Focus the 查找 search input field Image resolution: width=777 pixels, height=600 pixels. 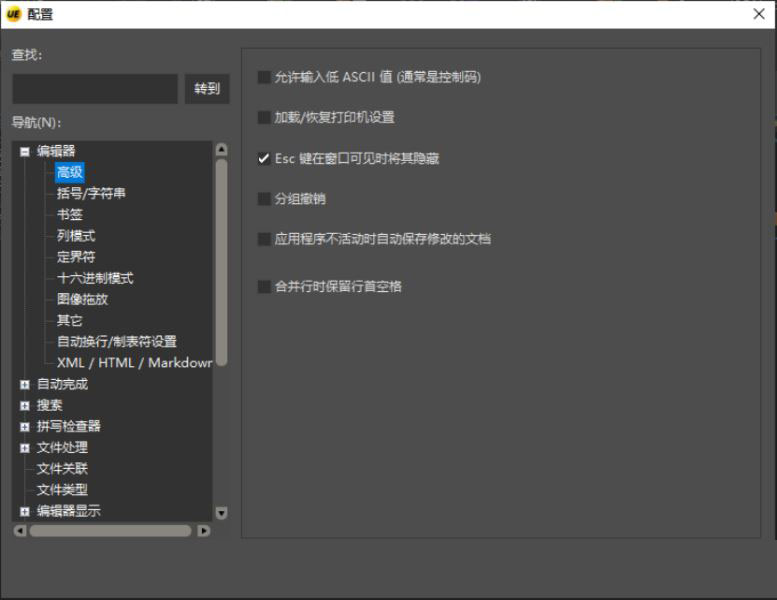point(95,89)
